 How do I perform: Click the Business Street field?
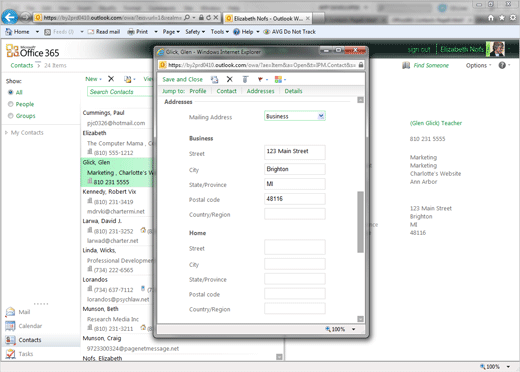tap(295, 152)
